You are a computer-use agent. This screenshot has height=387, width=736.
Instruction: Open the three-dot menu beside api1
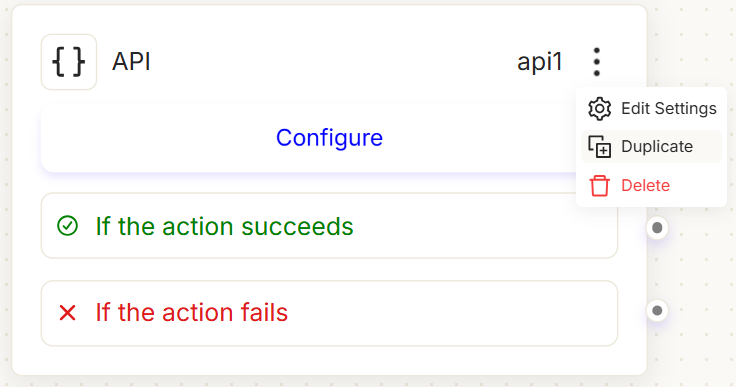pyautogui.click(x=597, y=62)
